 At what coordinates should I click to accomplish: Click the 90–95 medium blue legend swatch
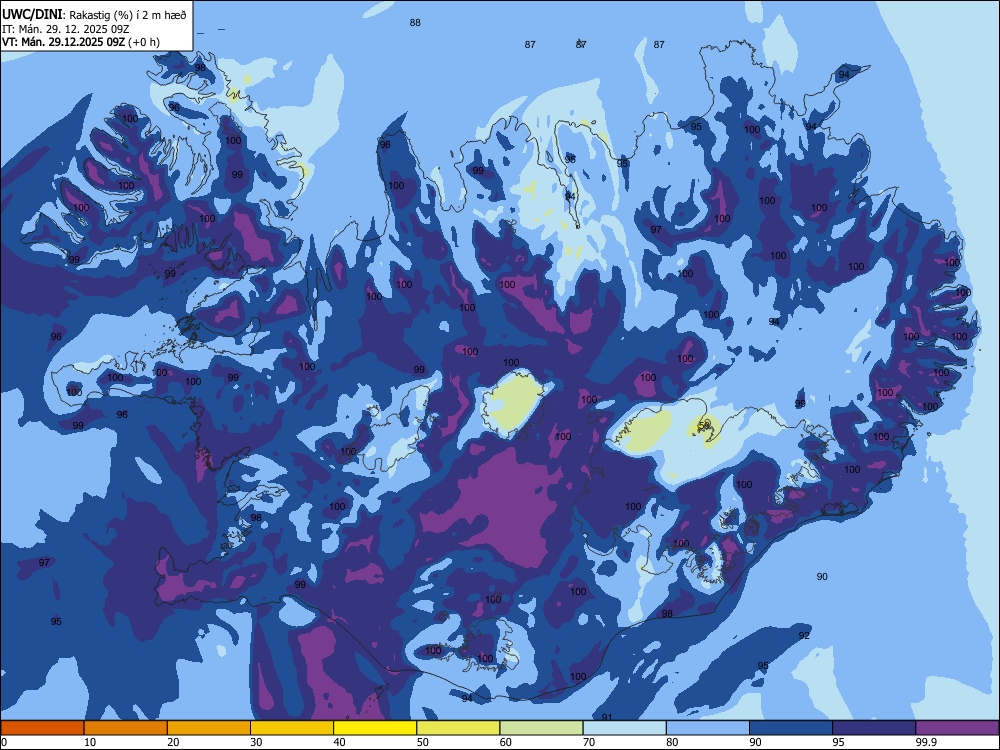tap(791, 728)
